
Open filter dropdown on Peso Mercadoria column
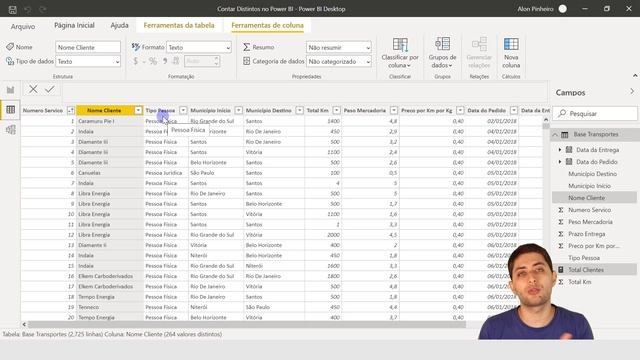(394, 110)
